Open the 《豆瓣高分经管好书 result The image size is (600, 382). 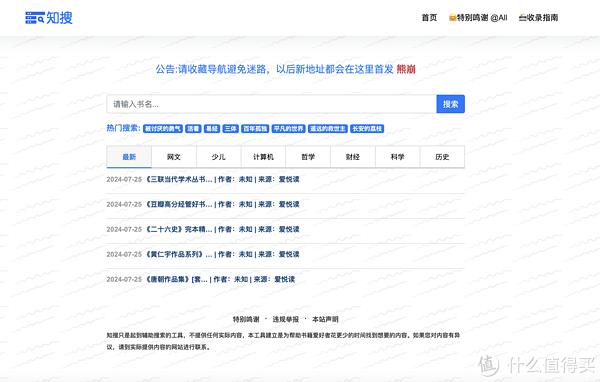(x=222, y=204)
